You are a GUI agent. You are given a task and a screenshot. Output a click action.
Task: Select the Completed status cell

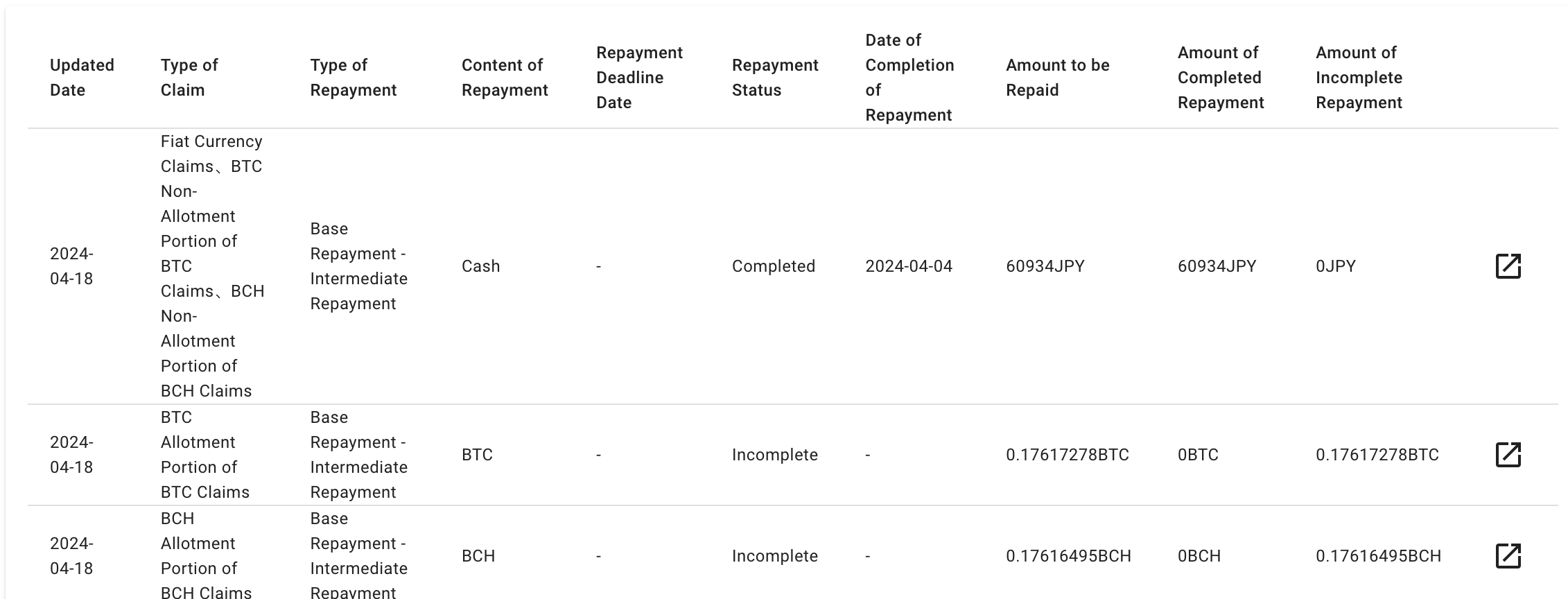pyautogui.click(x=773, y=266)
